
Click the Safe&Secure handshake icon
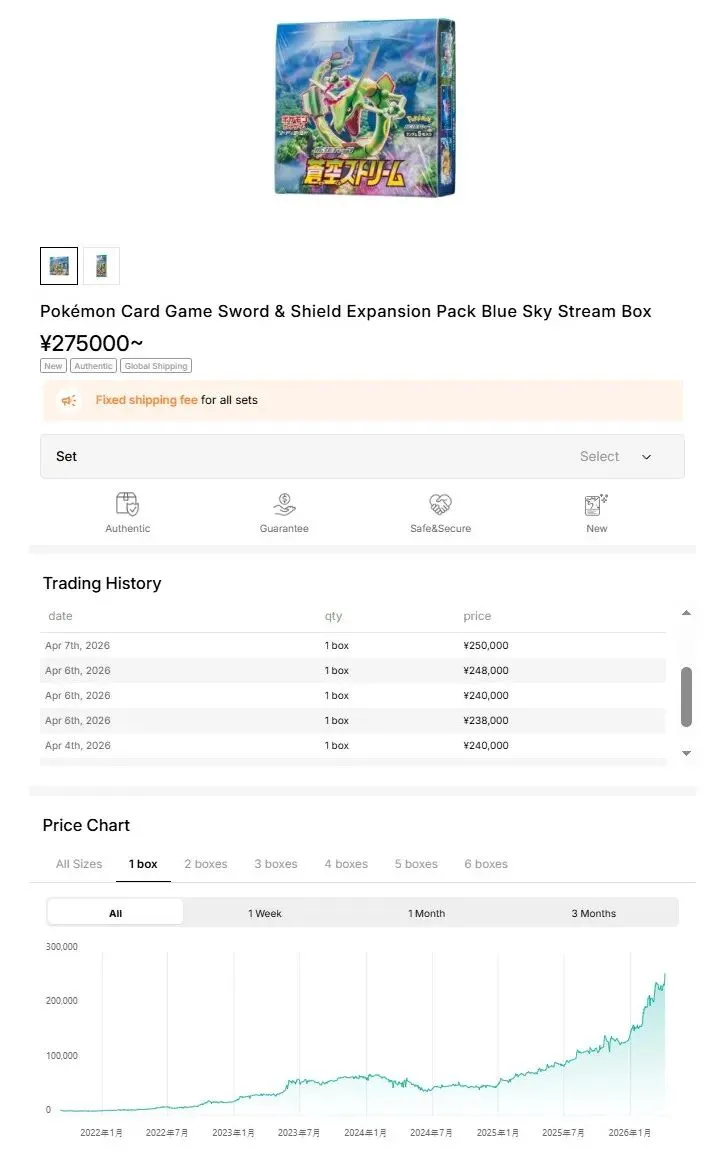[x=440, y=504]
